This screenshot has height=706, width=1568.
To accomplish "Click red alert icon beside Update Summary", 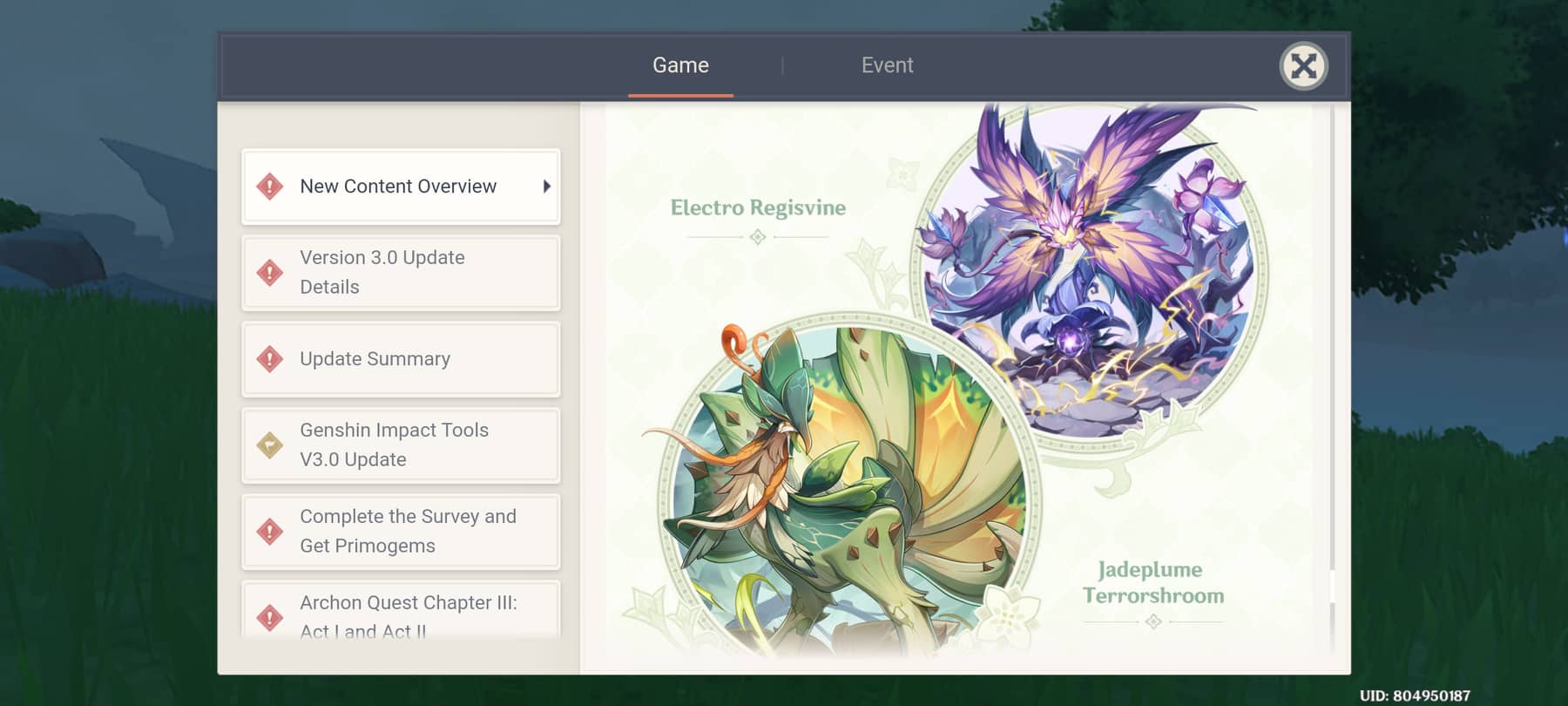I will coord(270,359).
